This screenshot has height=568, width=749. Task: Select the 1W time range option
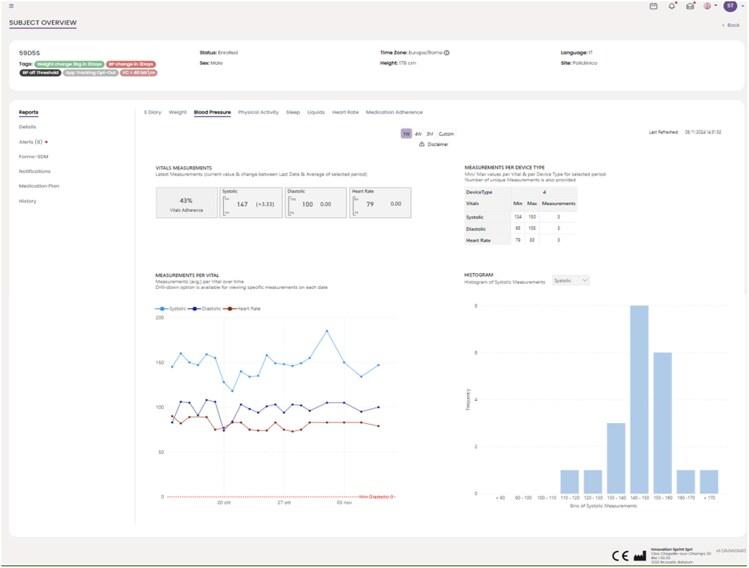(406, 133)
